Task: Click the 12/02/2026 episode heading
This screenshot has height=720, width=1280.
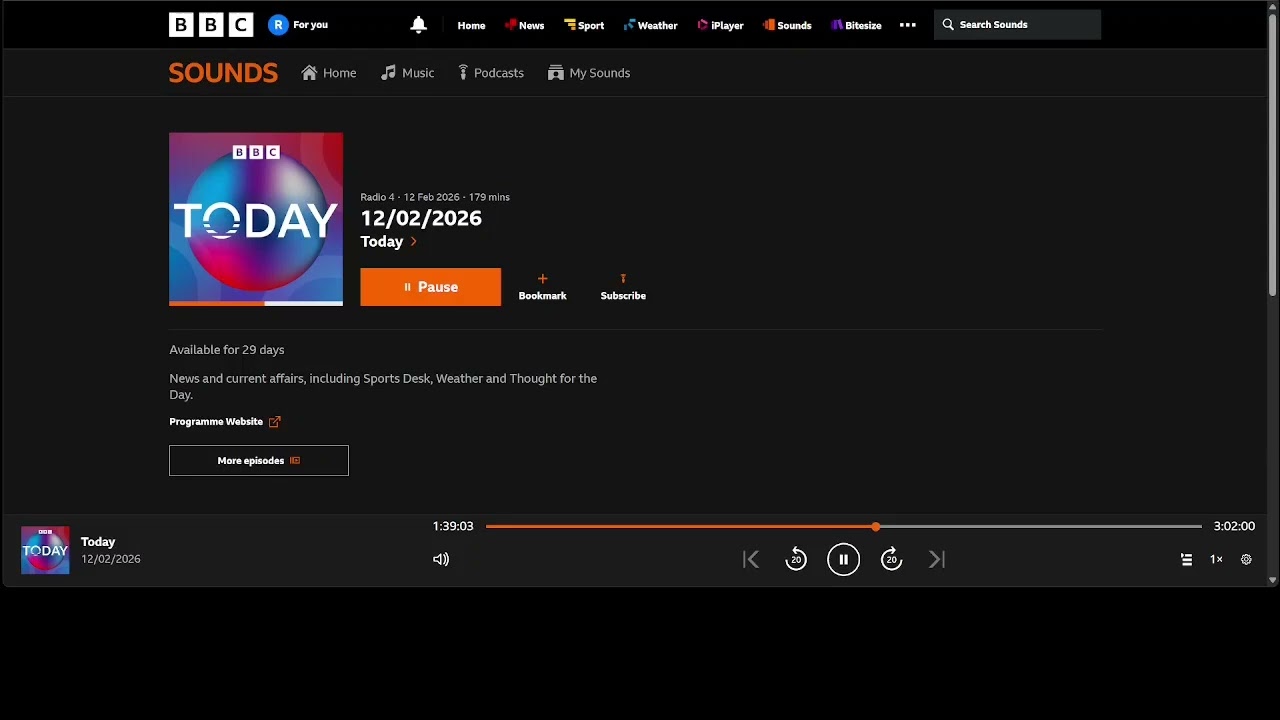Action: pos(421,218)
